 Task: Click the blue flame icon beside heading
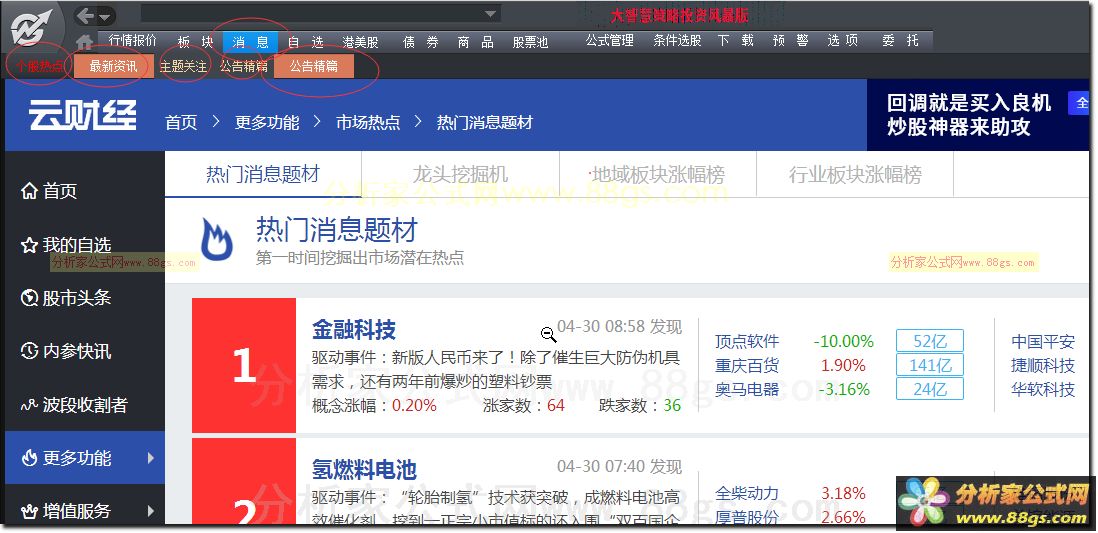(x=216, y=239)
